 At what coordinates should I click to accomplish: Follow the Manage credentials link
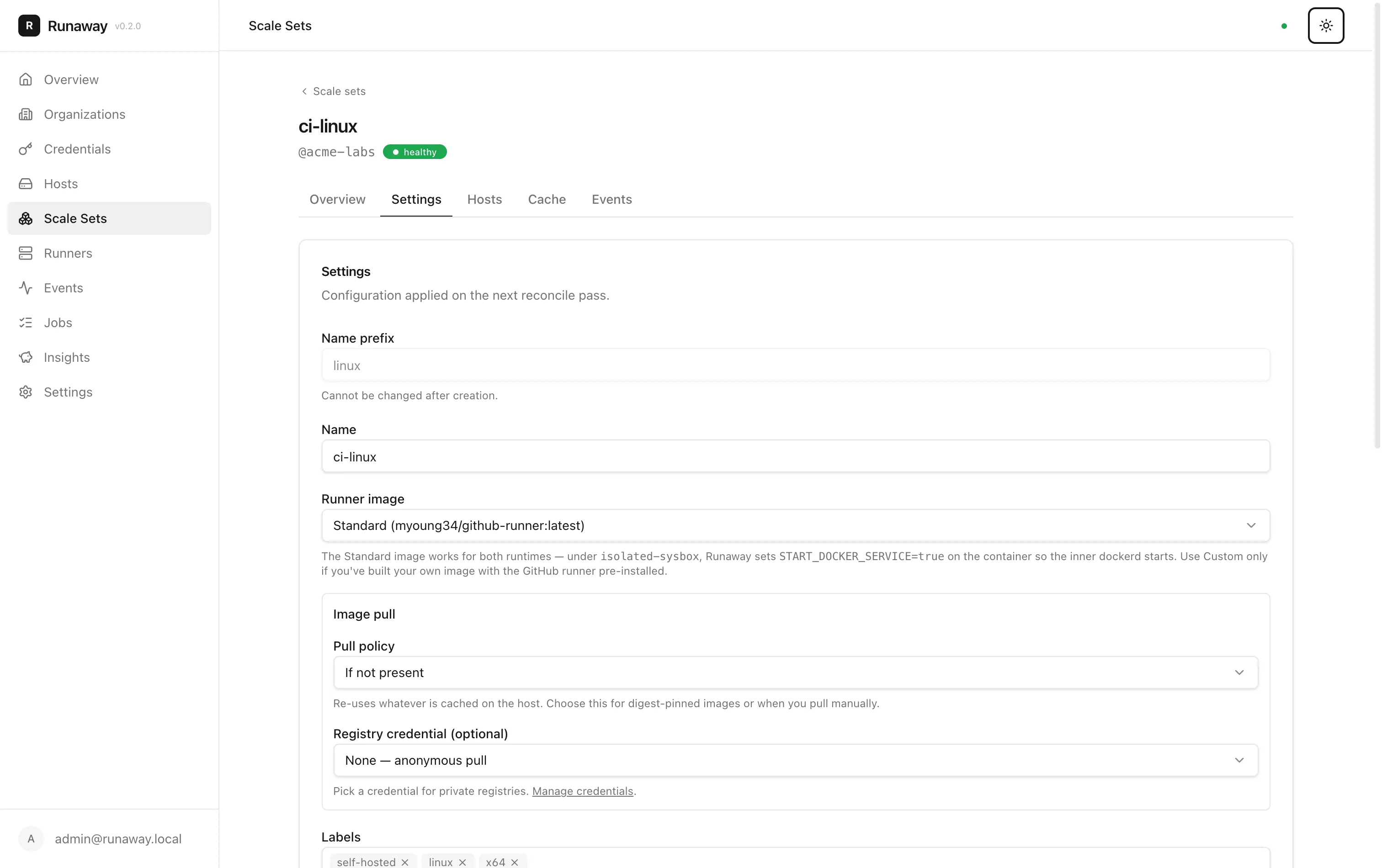pyautogui.click(x=583, y=791)
